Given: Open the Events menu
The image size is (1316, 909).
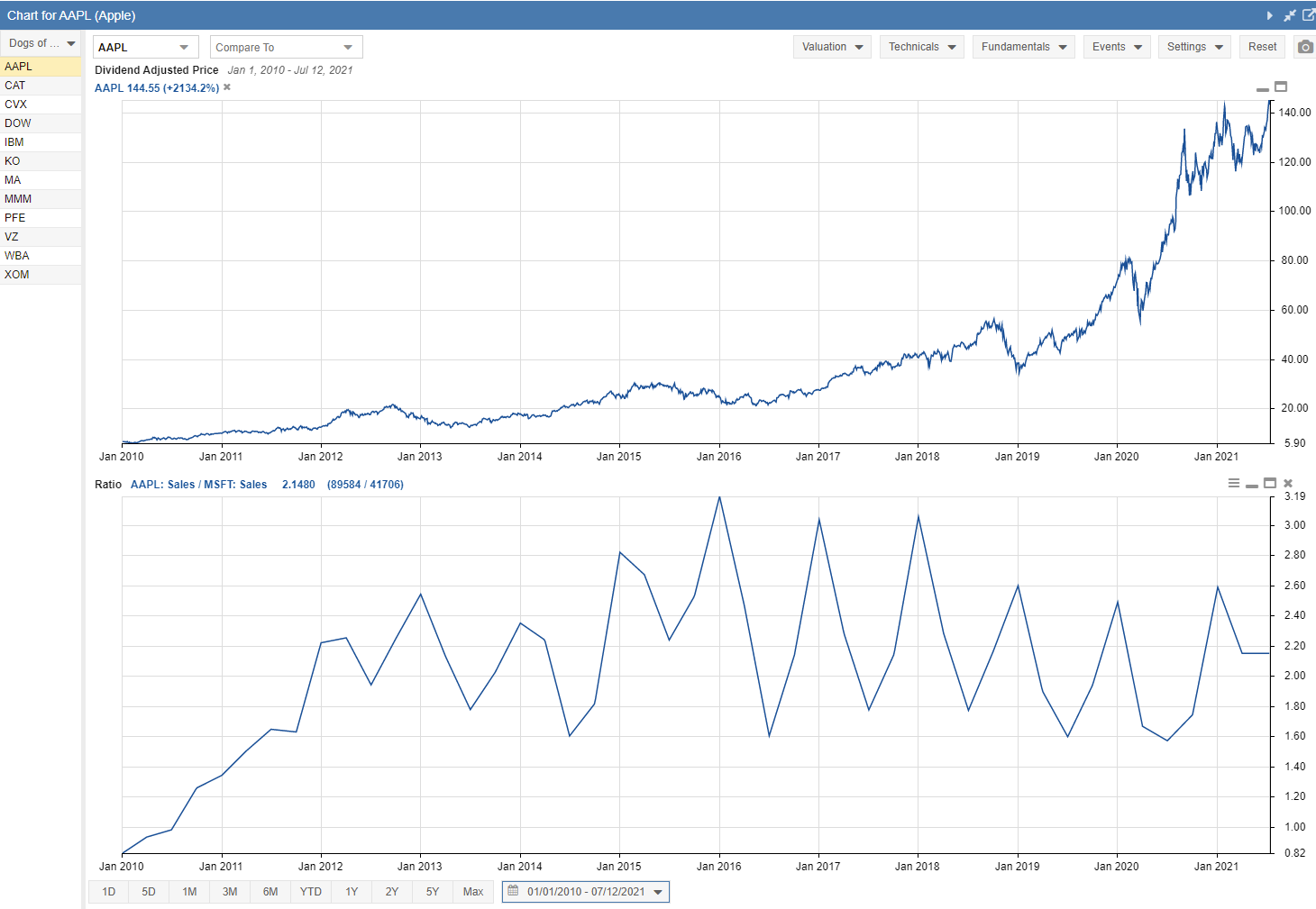Looking at the screenshot, I should click(1117, 47).
